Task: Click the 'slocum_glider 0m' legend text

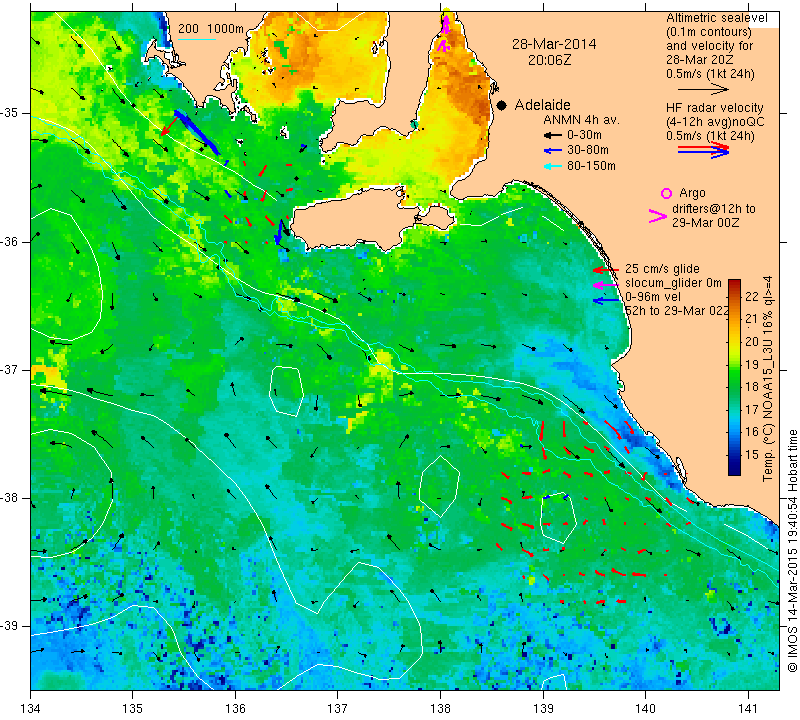Action: (x=673, y=283)
